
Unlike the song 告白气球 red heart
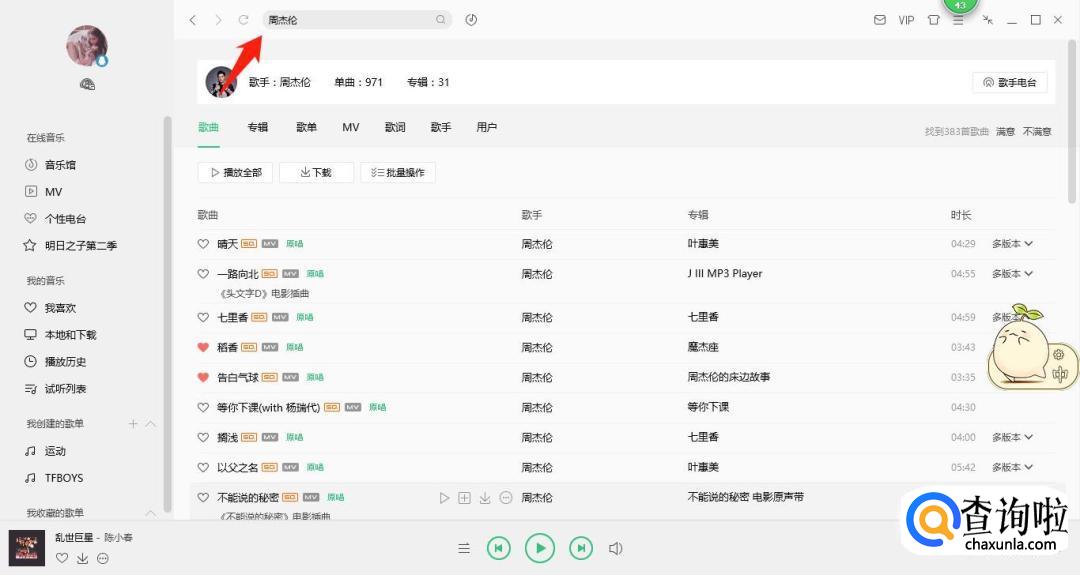(x=203, y=377)
